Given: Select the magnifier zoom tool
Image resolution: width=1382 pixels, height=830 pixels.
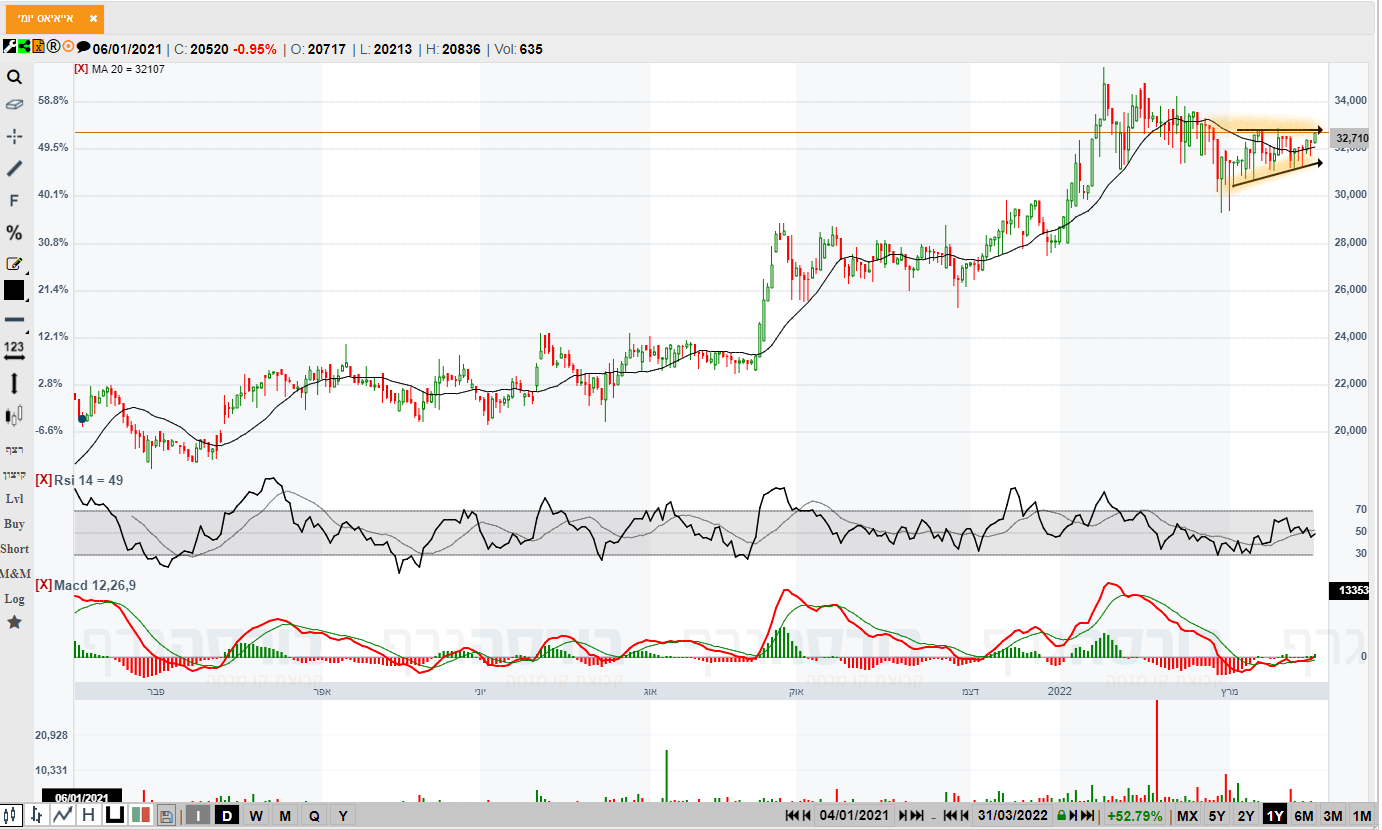Looking at the screenshot, I should [x=14, y=77].
